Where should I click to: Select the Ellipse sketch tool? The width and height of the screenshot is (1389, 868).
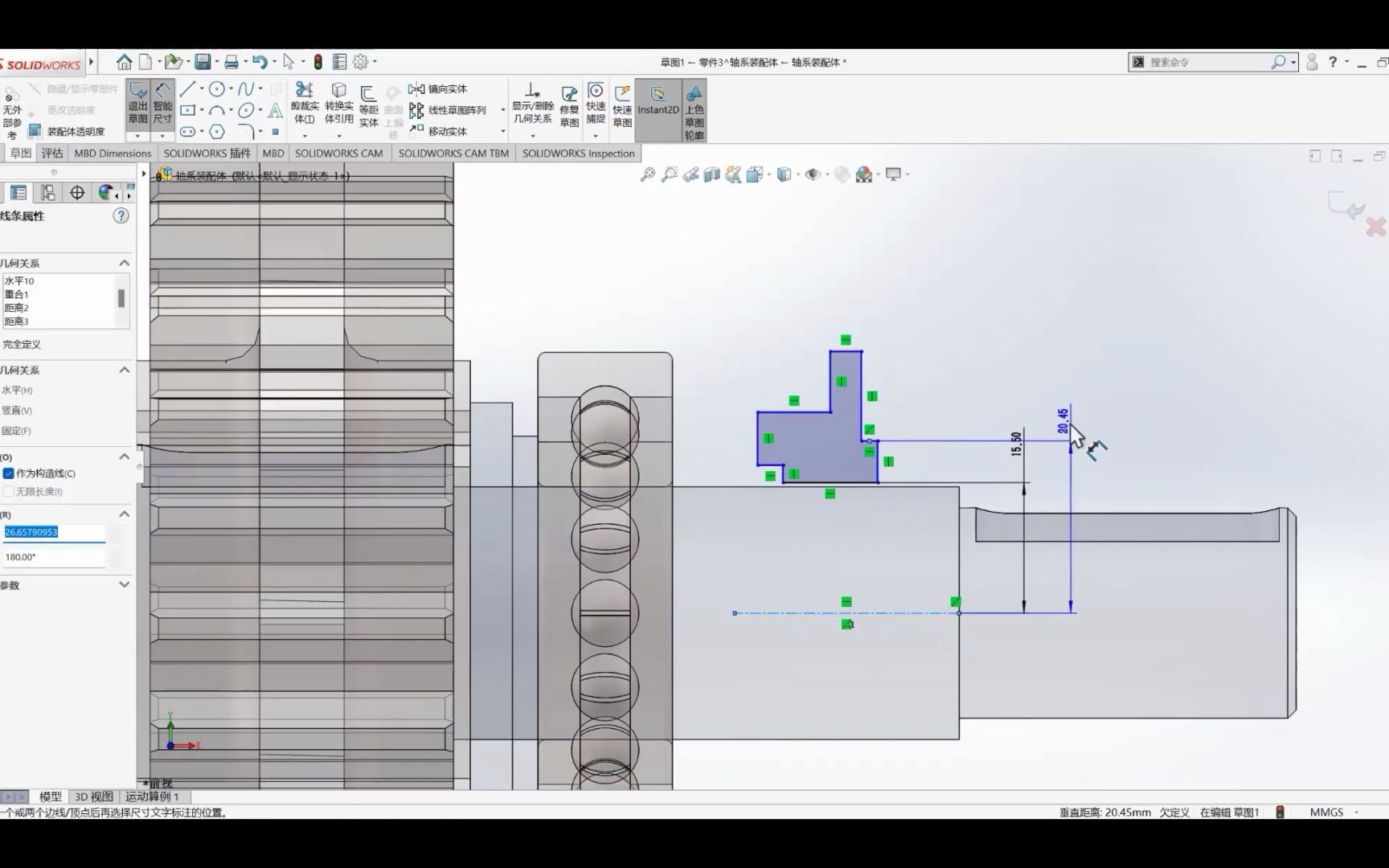[x=246, y=110]
